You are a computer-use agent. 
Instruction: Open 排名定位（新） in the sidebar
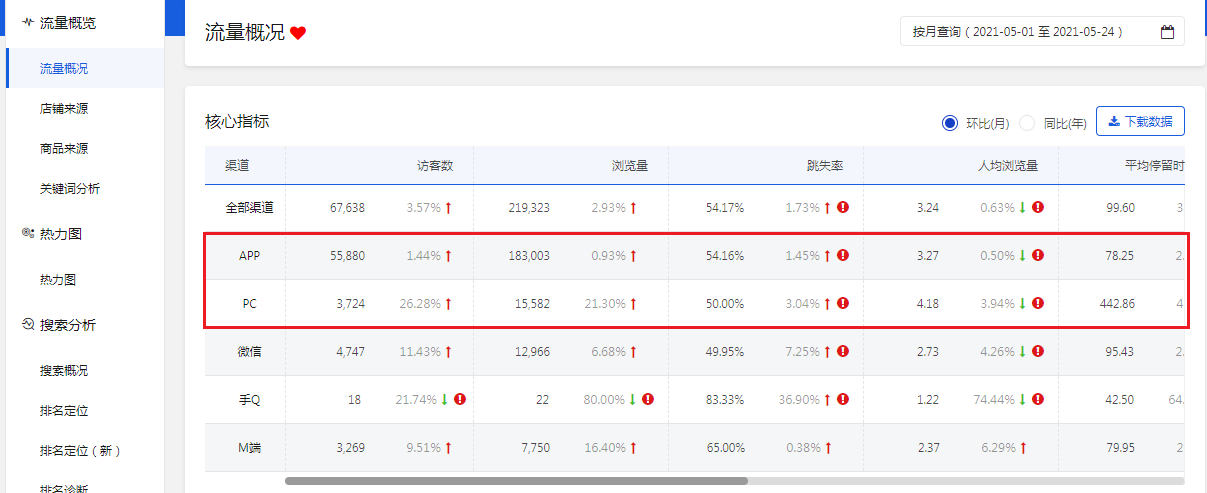82,450
